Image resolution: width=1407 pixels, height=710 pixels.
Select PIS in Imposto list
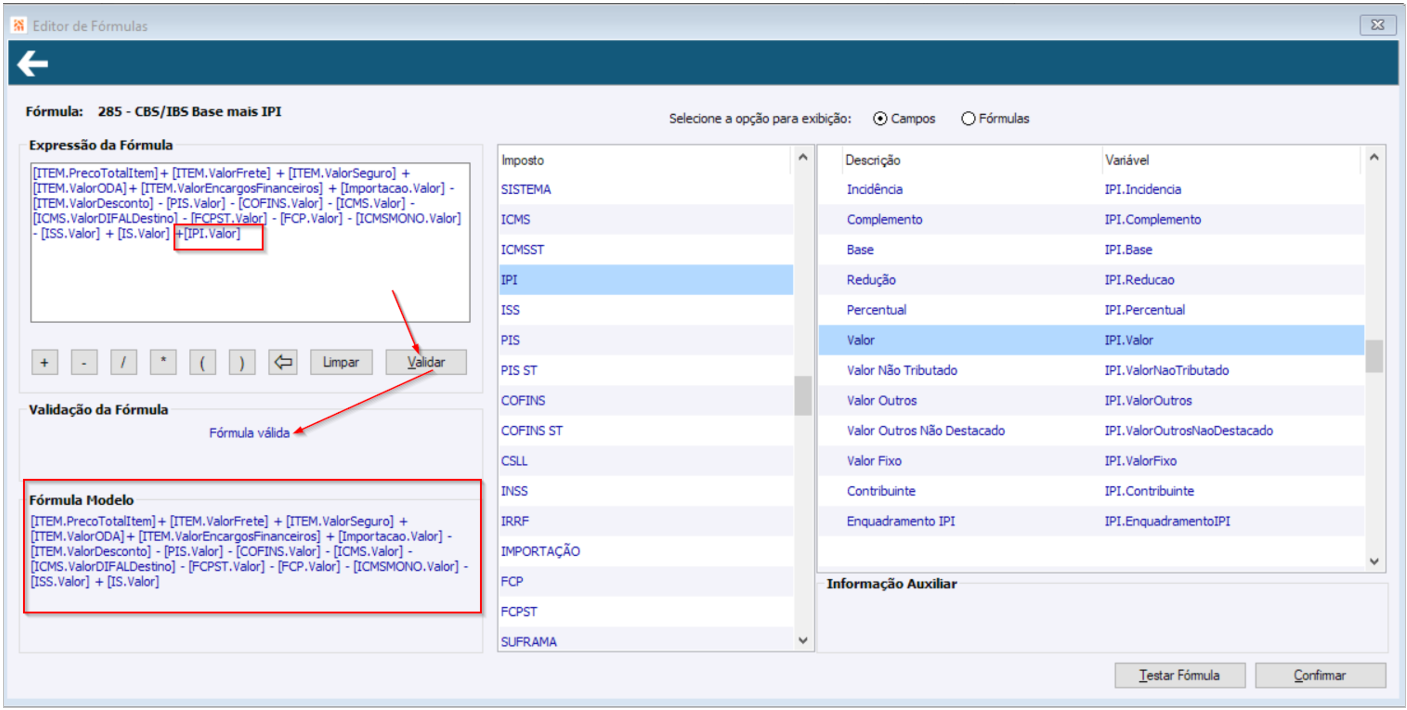pyautogui.click(x=646, y=340)
